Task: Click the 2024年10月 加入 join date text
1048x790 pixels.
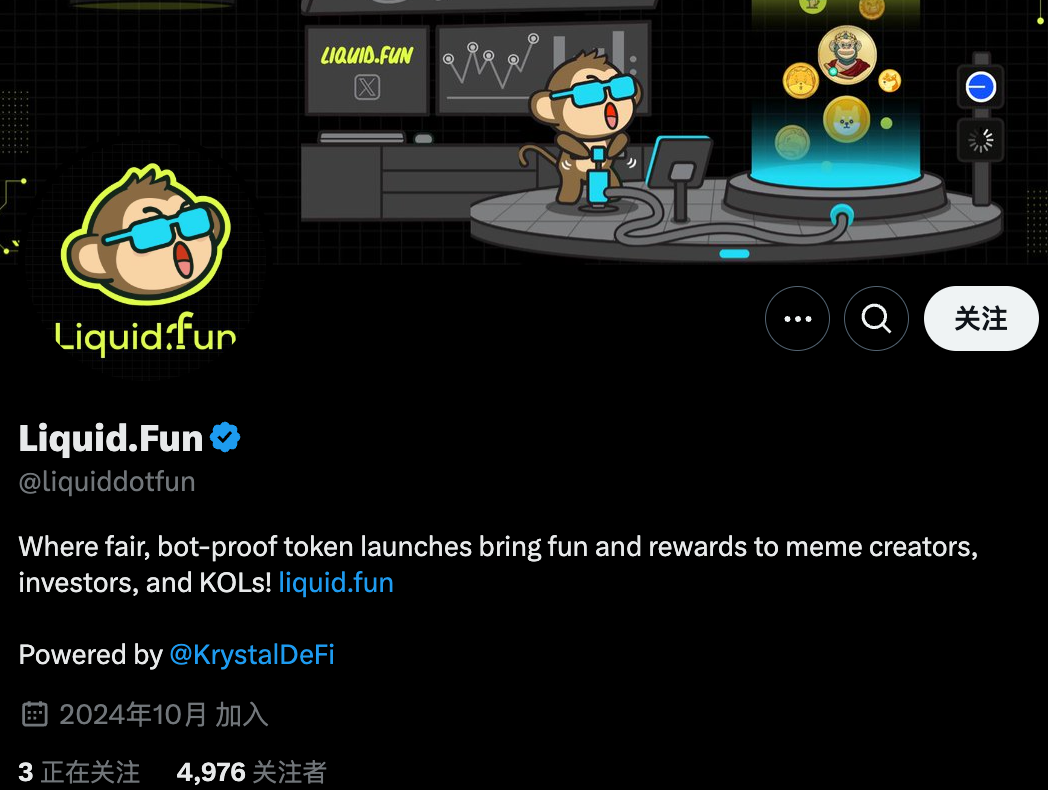Action: click(x=164, y=714)
